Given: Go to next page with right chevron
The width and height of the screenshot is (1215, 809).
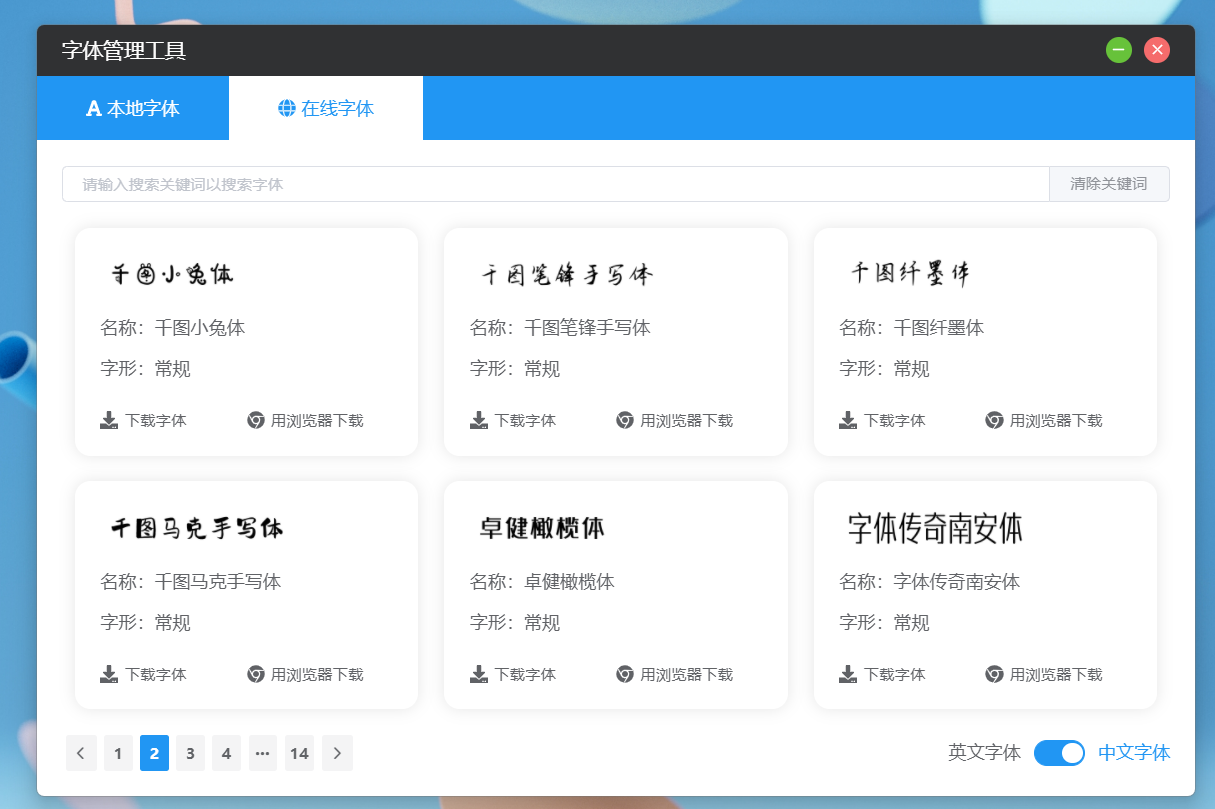Looking at the screenshot, I should pyautogui.click(x=338, y=753).
